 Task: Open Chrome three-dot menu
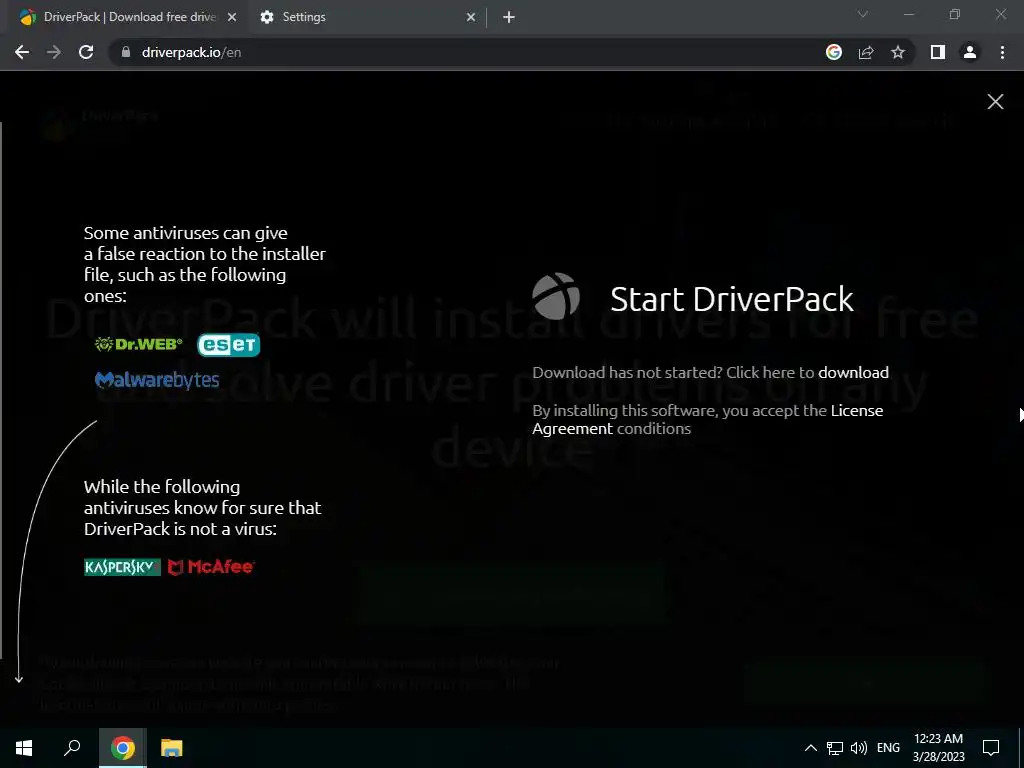pos(1002,52)
